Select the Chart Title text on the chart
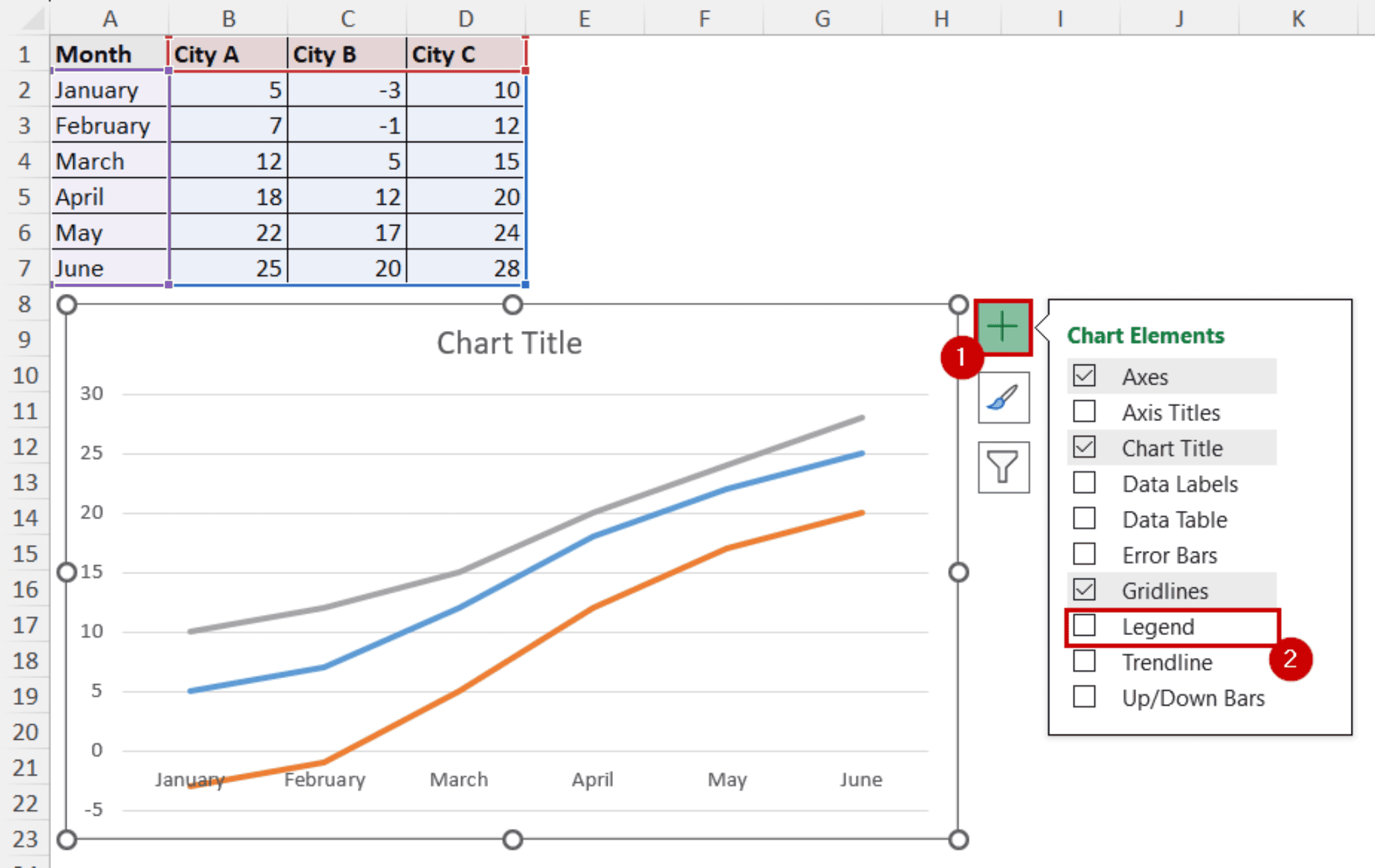 click(509, 342)
